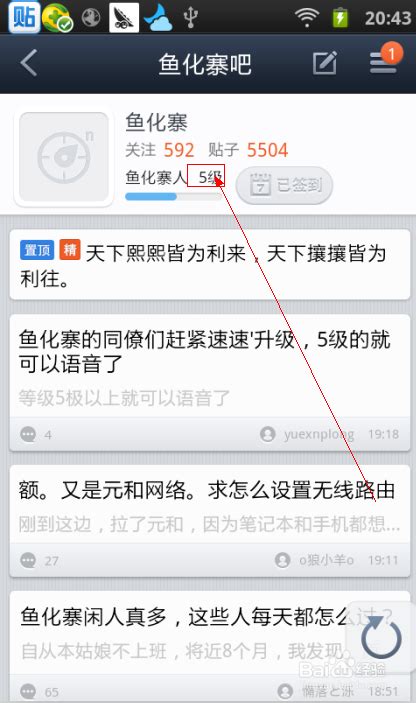Screen dimensions: 416x703
Task: Open the post about 5级 voice upgrade
Action: coord(210,383)
